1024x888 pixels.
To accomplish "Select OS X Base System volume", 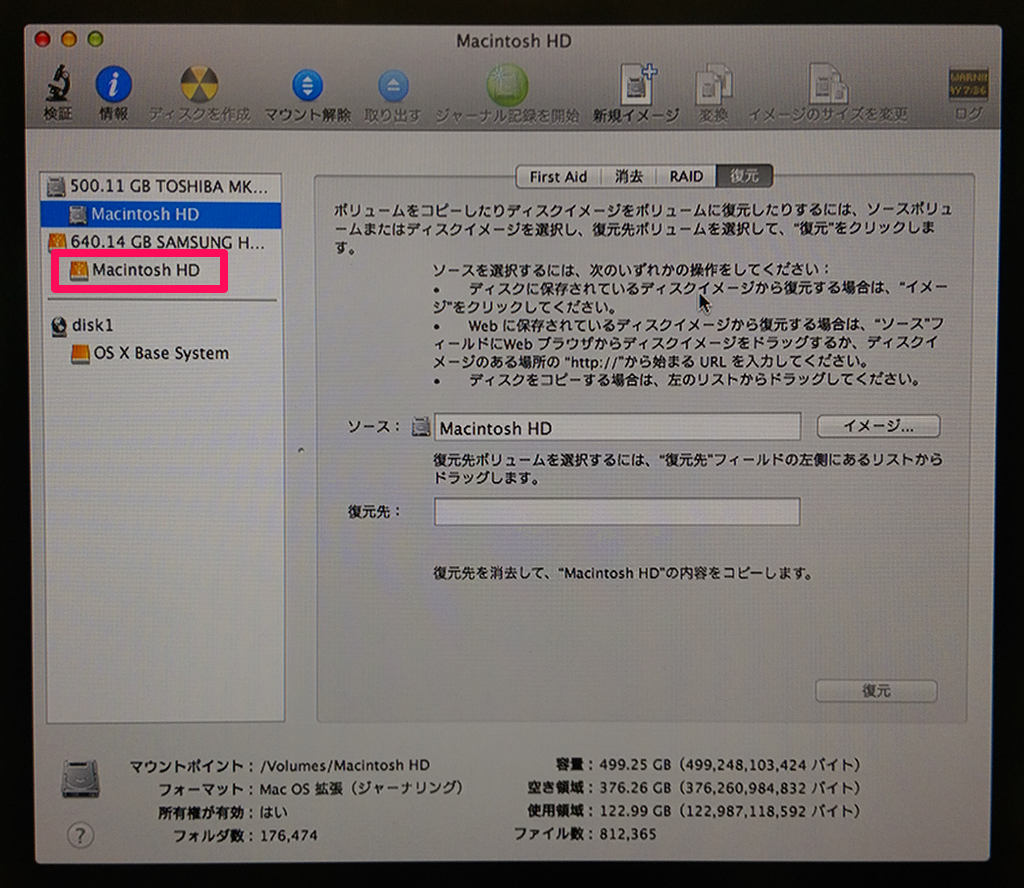I will tap(159, 354).
